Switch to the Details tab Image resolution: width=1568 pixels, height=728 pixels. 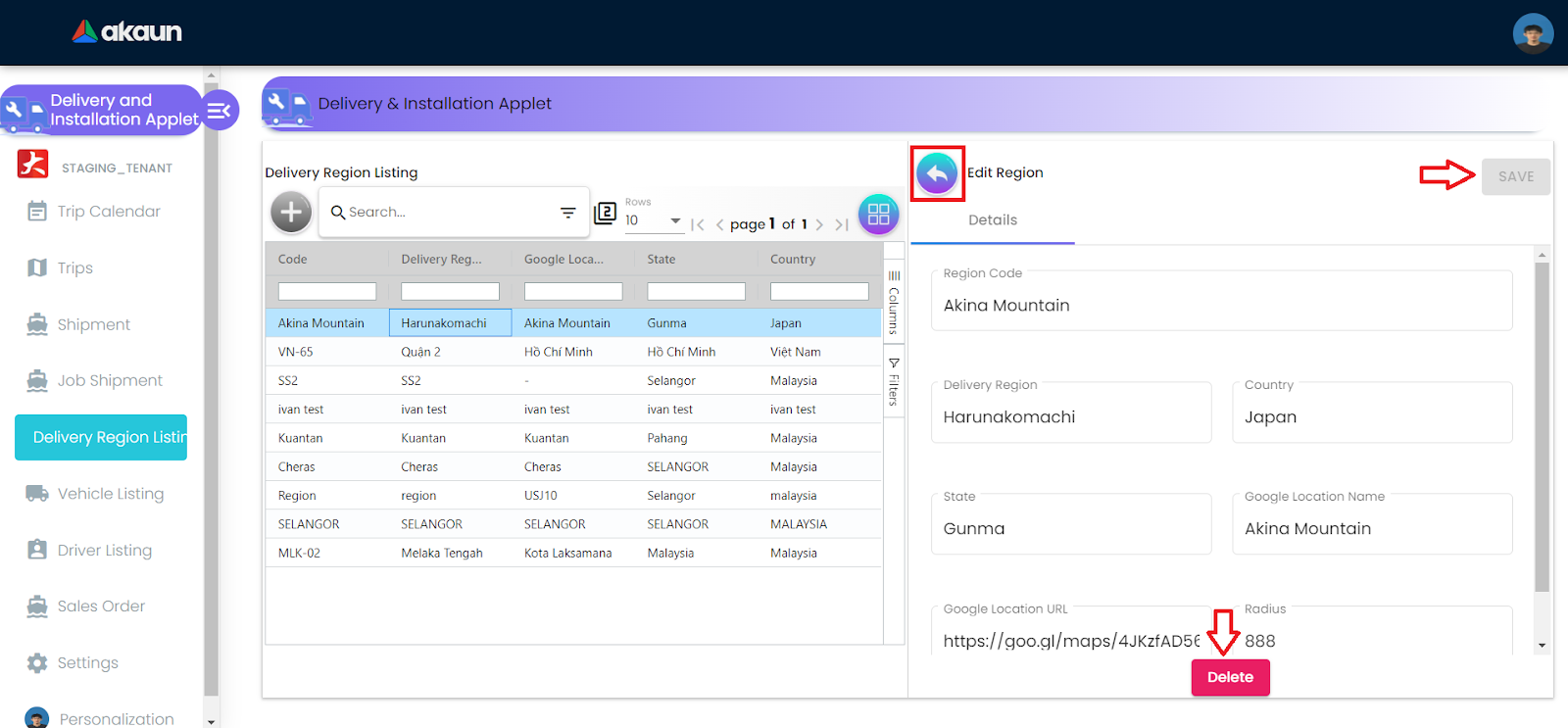(x=992, y=220)
